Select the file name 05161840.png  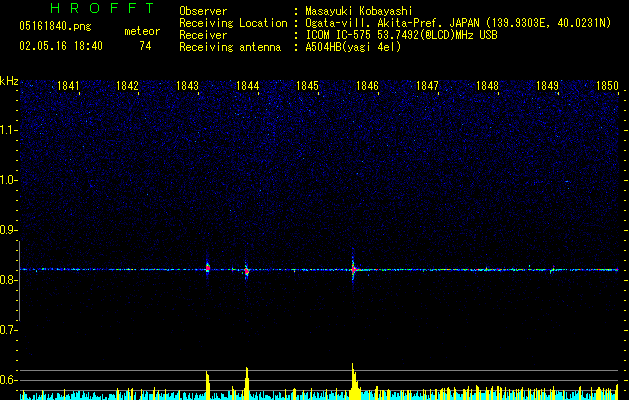point(55,27)
